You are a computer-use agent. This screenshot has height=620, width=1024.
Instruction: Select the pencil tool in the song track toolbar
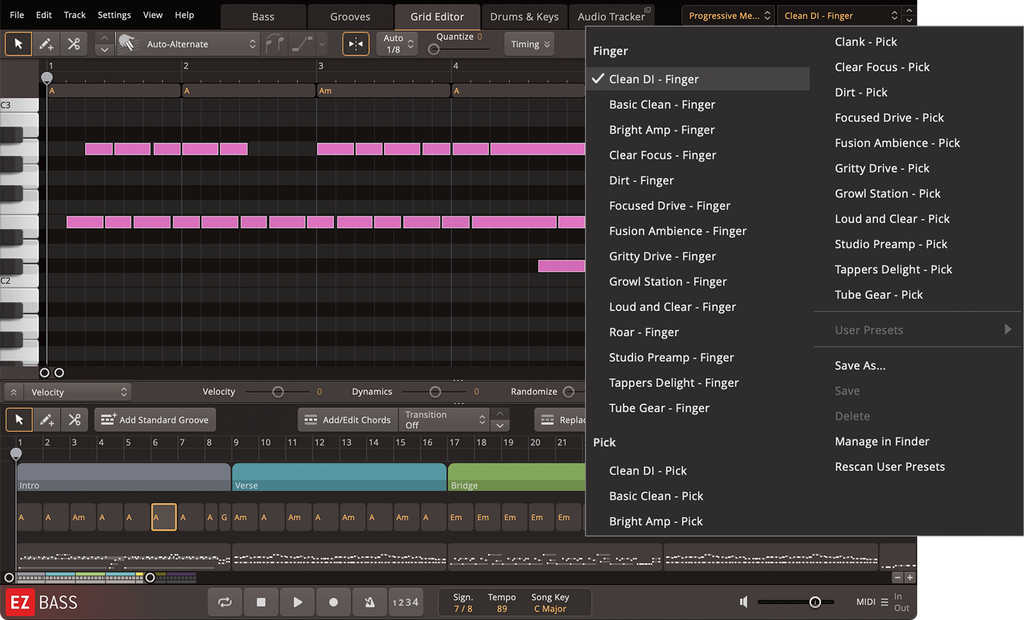pos(47,419)
